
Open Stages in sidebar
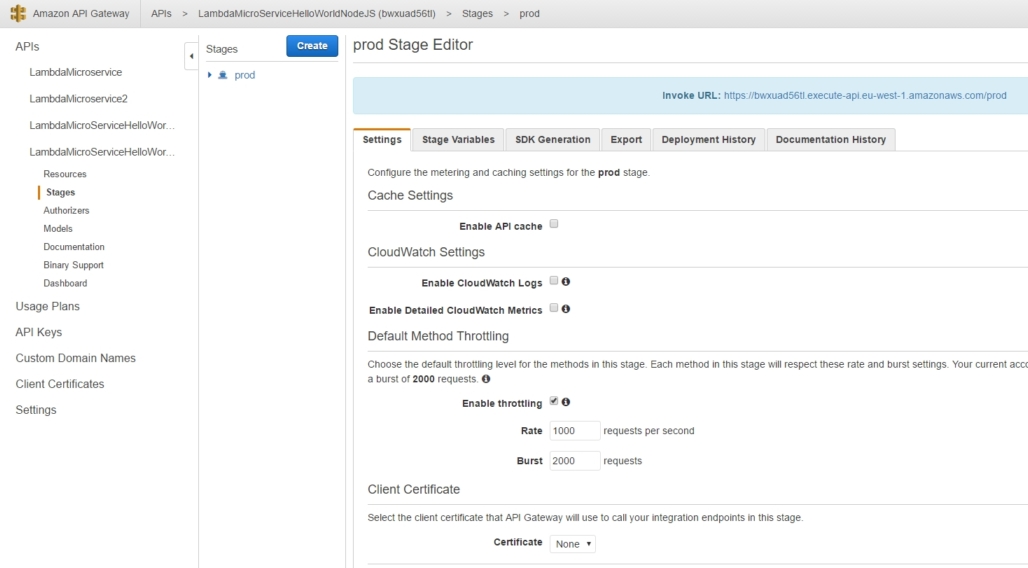(x=60, y=192)
